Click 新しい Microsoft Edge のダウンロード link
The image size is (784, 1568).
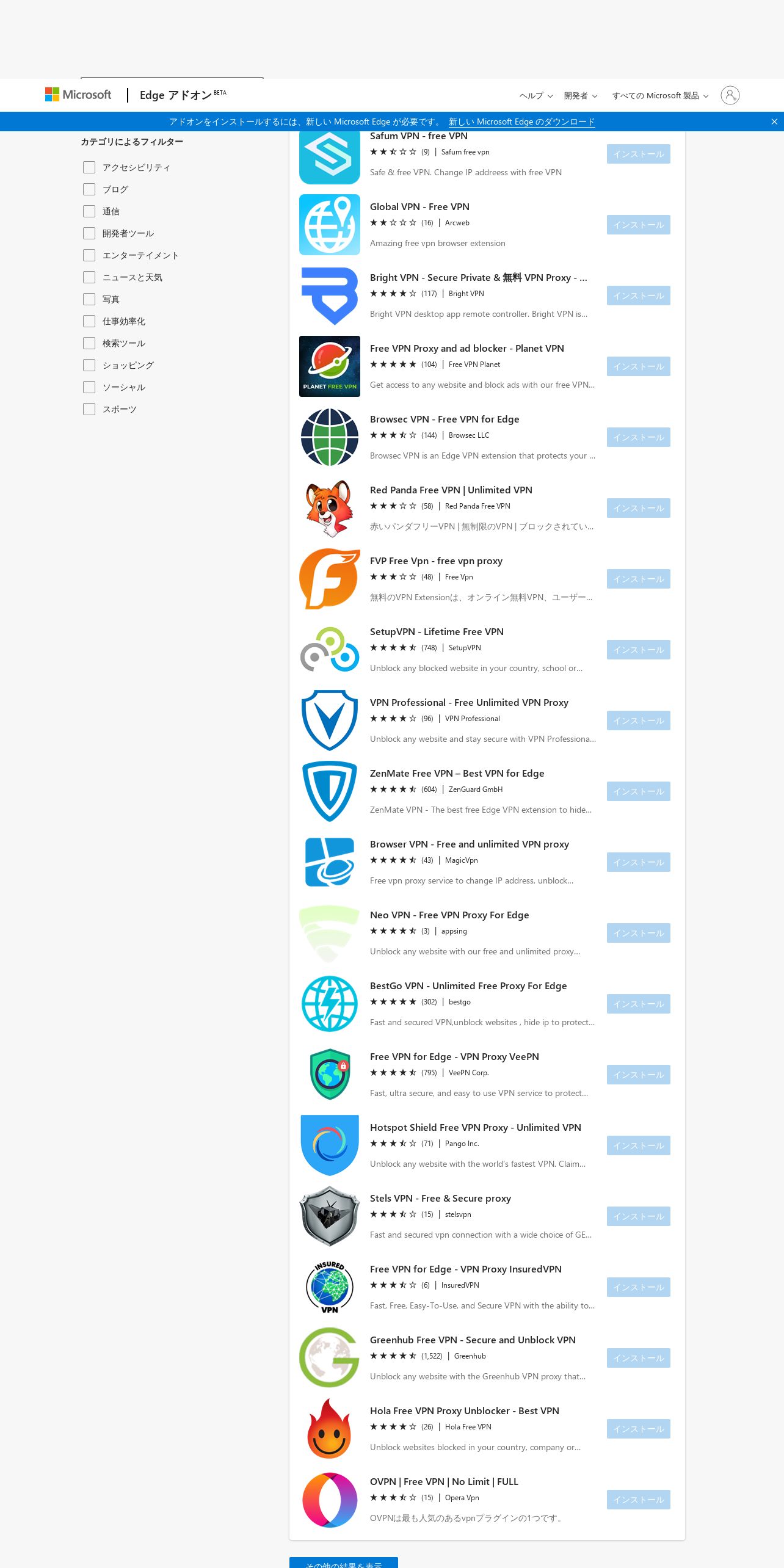point(521,122)
